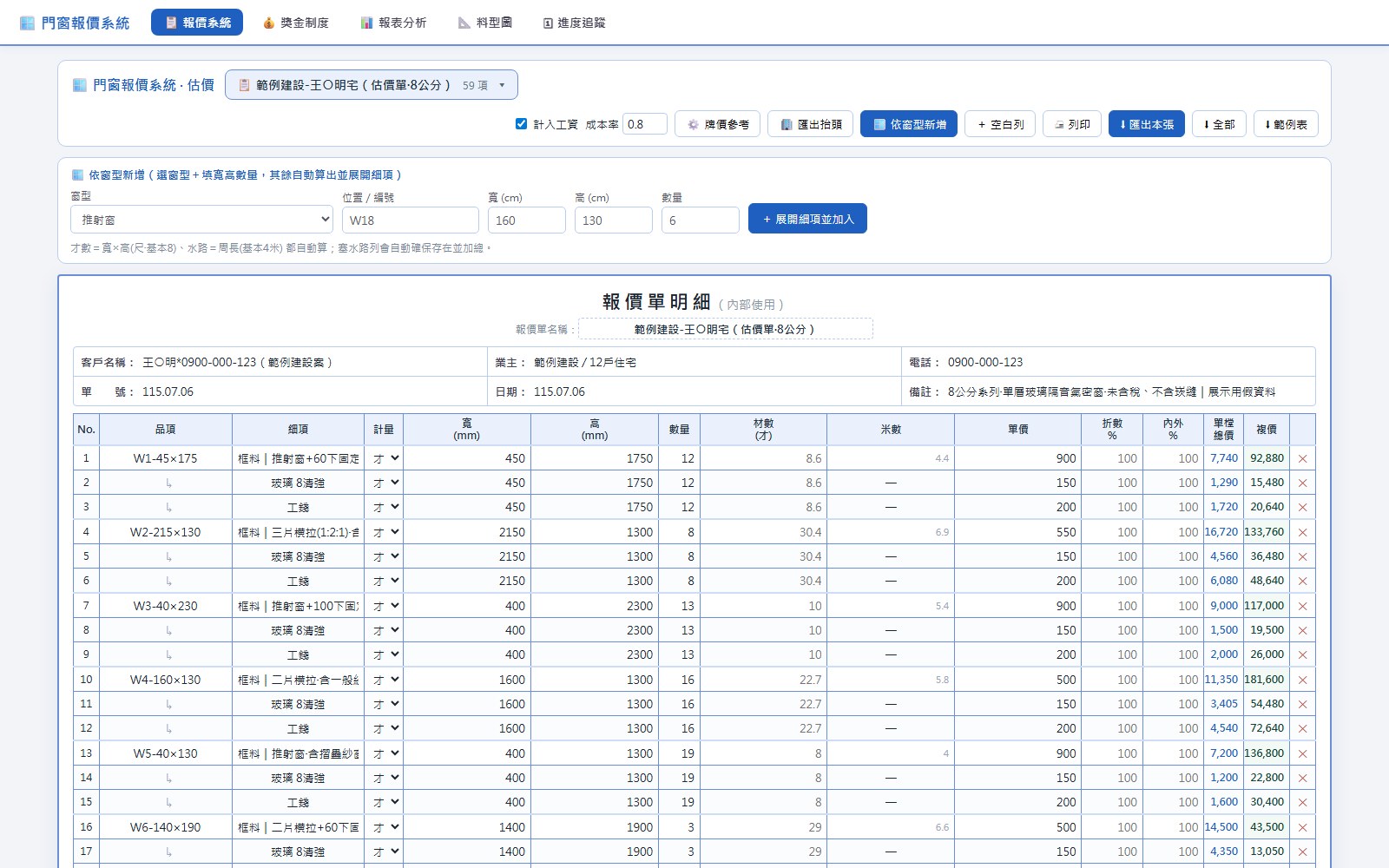The height and width of the screenshot is (868, 1389).
Task: Remove row 4 W2-215×130 via red X
Action: click(1302, 532)
